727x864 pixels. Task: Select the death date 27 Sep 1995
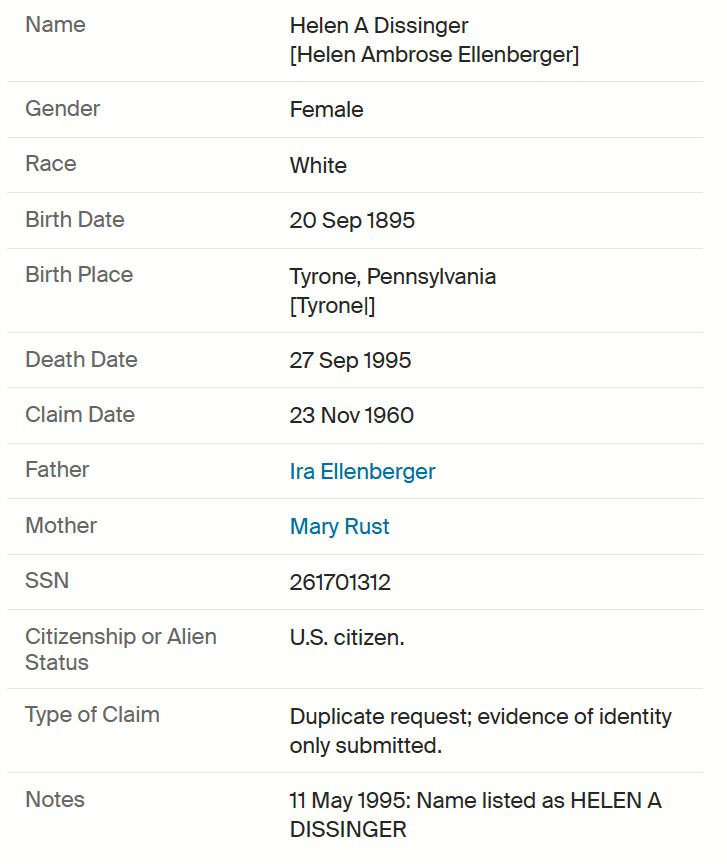click(x=350, y=360)
